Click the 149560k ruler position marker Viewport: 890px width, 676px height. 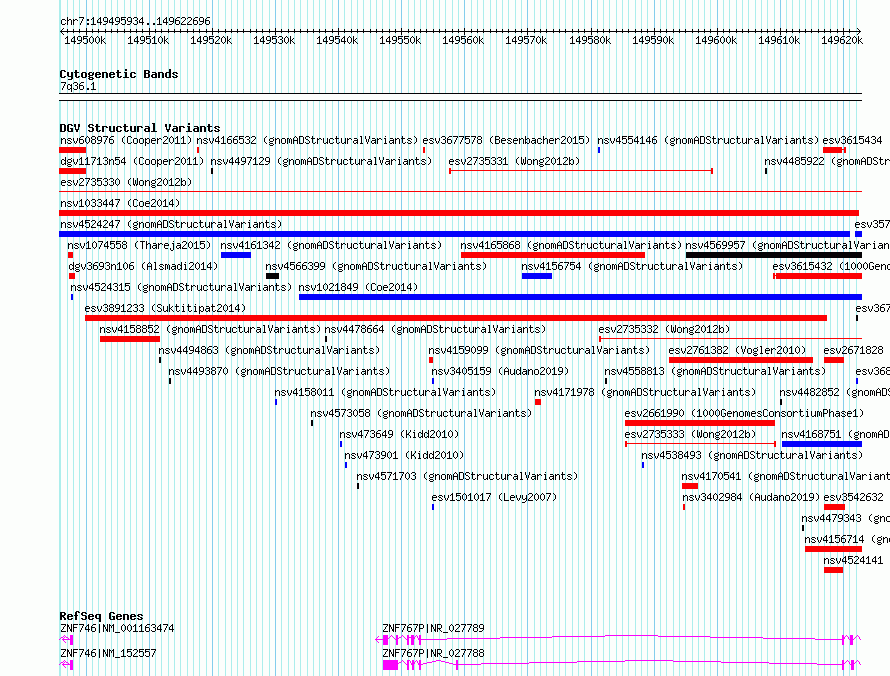pos(463,40)
